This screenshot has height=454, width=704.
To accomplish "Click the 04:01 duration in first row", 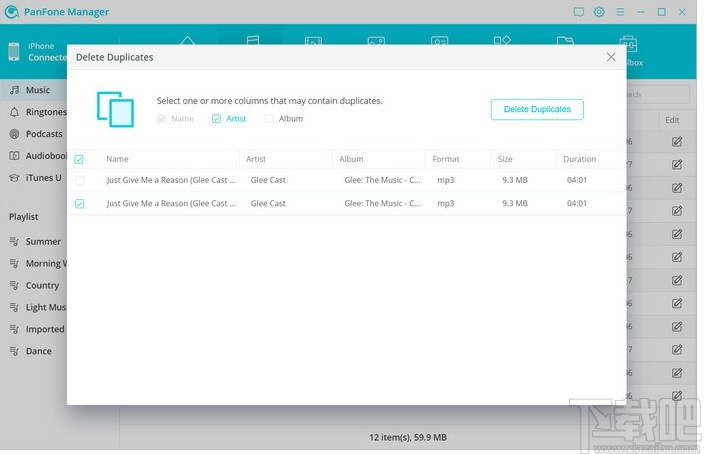I will pos(576,180).
